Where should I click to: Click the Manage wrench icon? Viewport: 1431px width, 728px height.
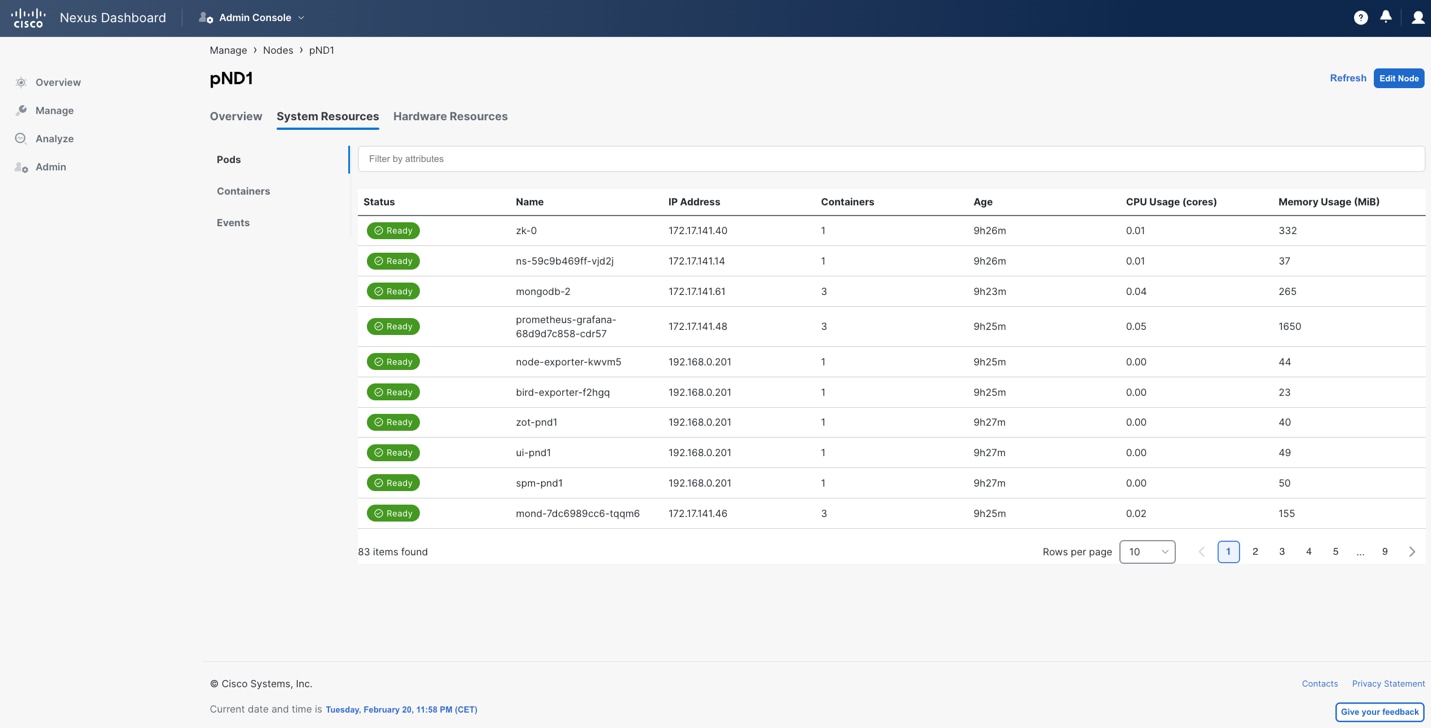click(x=21, y=111)
